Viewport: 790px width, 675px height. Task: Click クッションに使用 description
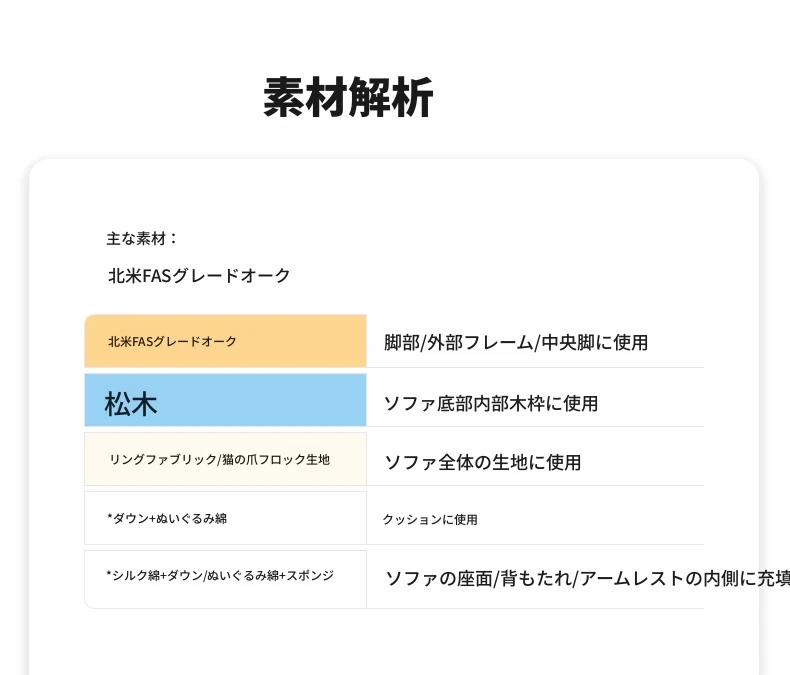[430, 519]
